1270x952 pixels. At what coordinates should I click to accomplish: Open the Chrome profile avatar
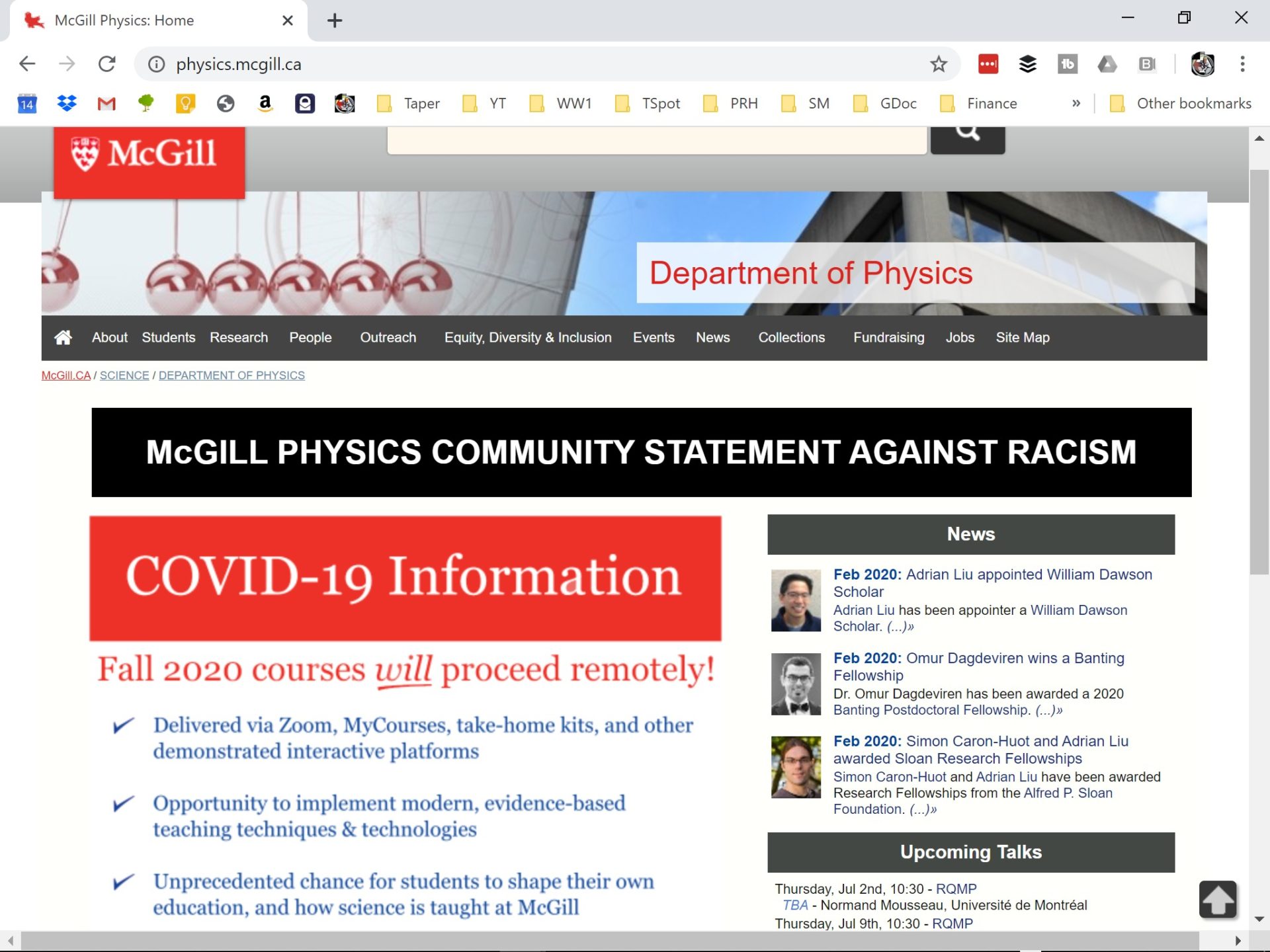[1203, 64]
